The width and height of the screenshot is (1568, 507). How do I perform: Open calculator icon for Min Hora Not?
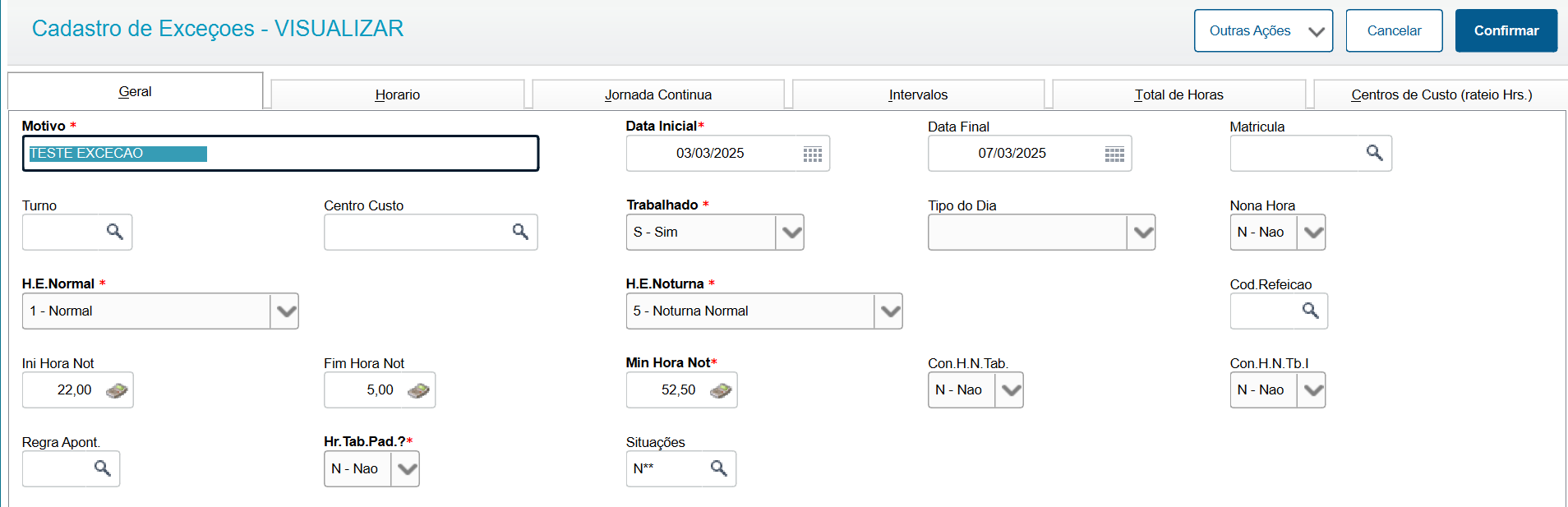(x=721, y=390)
